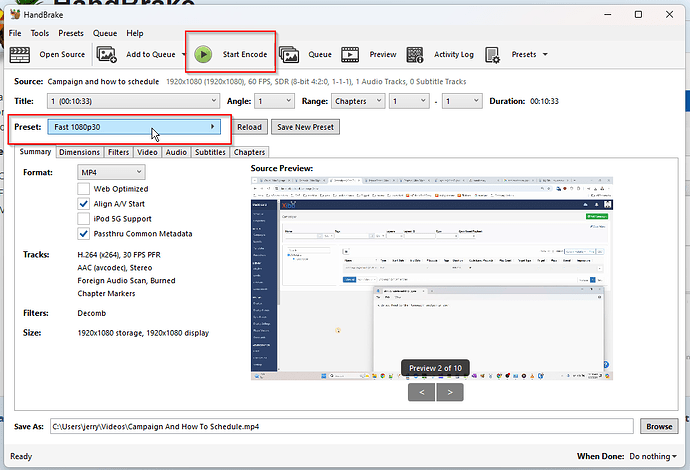Switch to the Subtitles tab

point(210,152)
